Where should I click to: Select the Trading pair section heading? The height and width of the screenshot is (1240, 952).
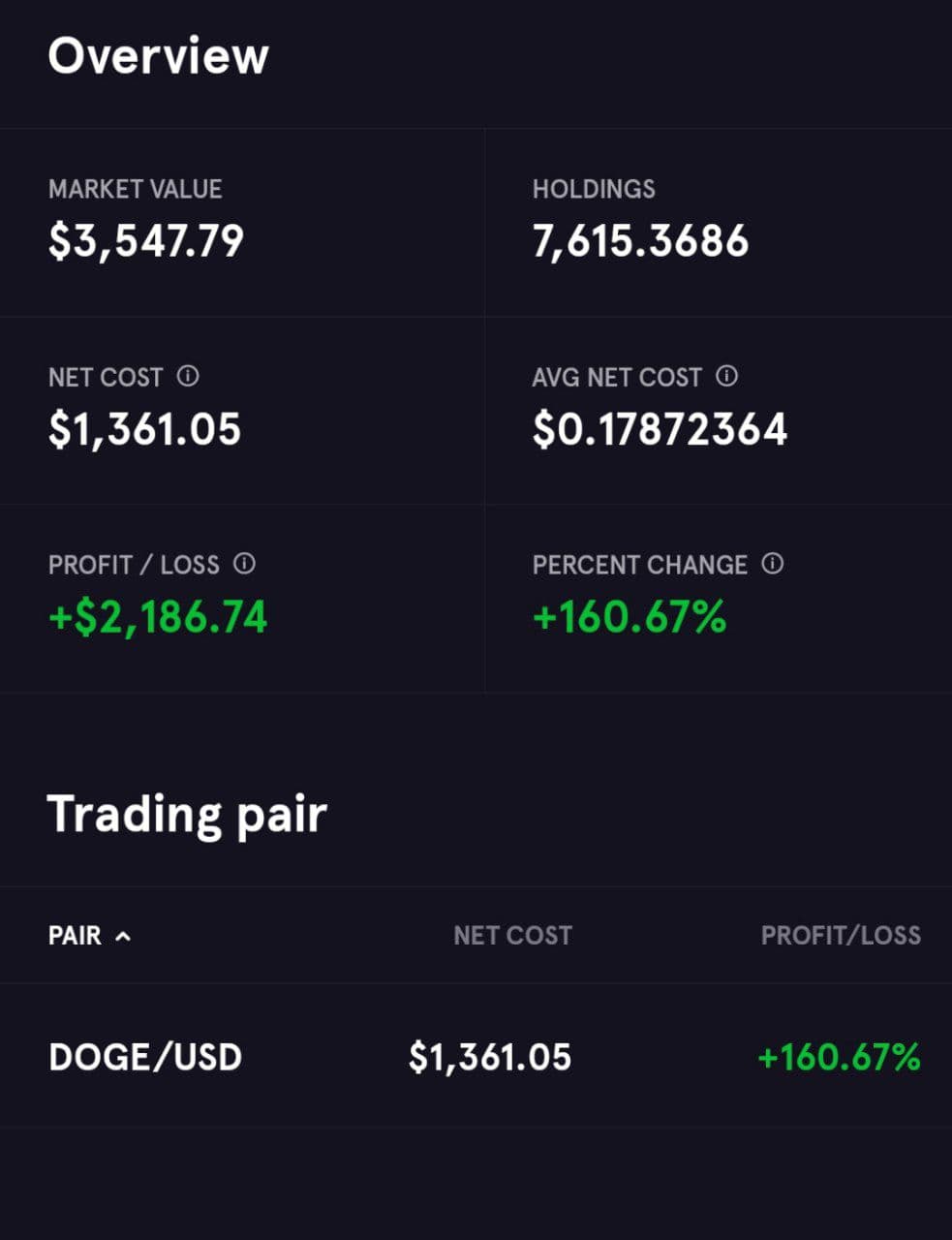[x=187, y=815]
